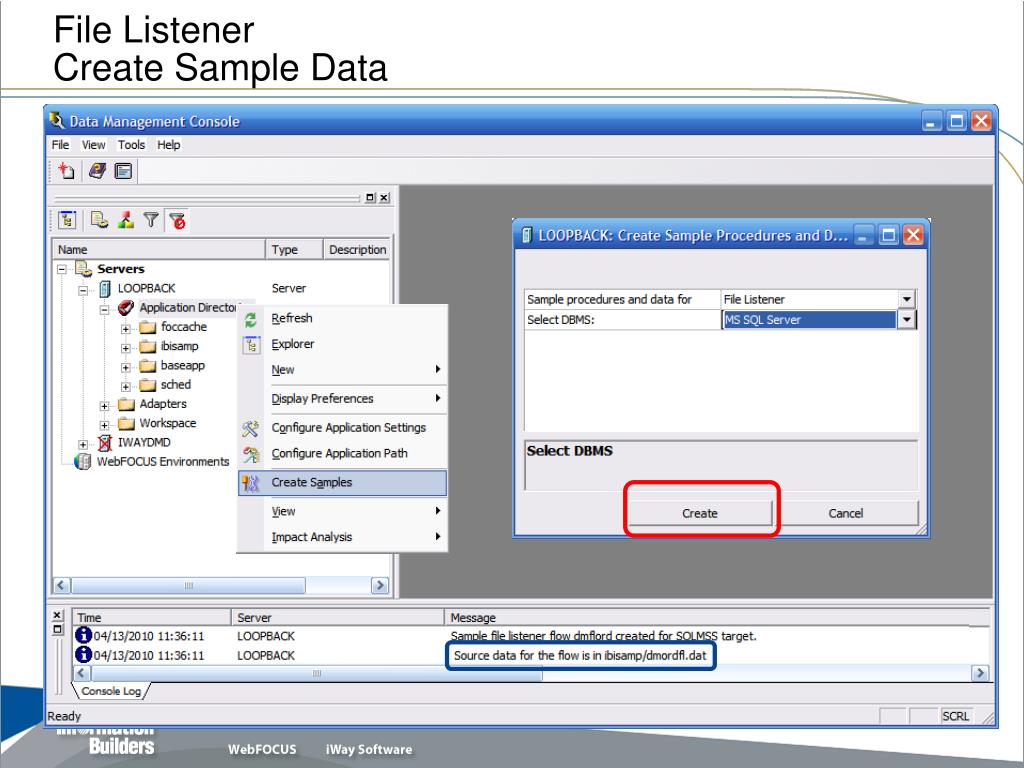Click the Message column header in log
The image size is (1024, 768).
tap(717, 617)
